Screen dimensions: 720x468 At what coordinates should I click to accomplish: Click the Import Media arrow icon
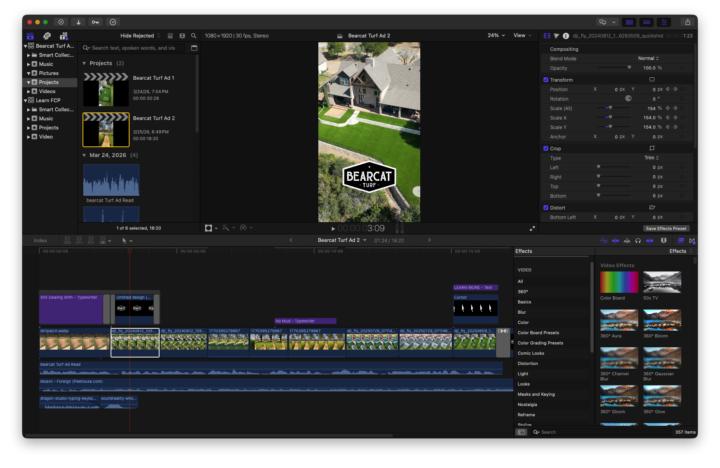coord(78,22)
